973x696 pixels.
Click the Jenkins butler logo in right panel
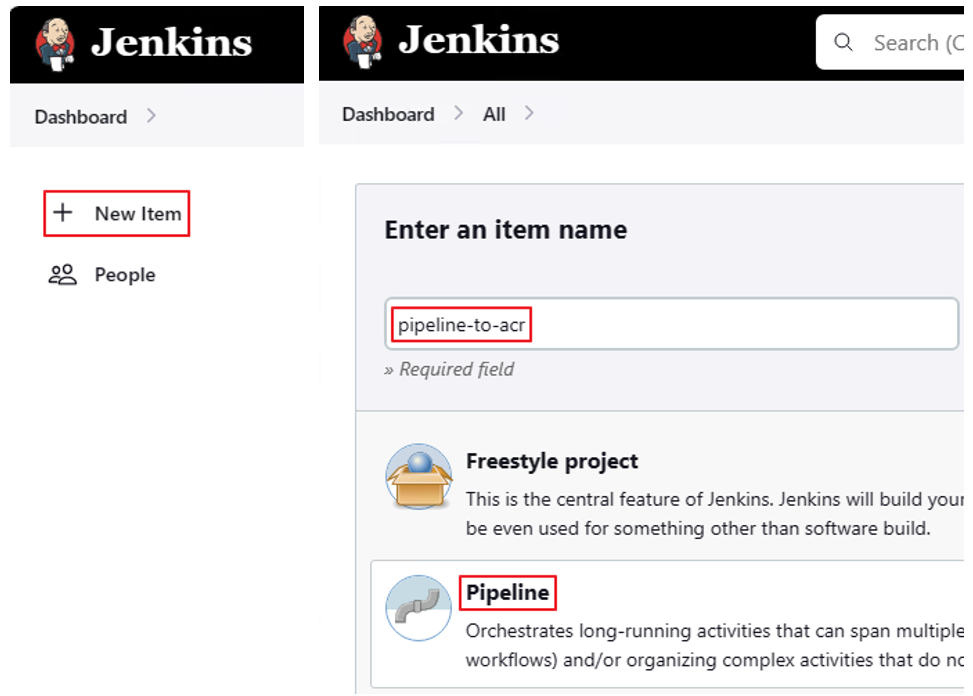tap(362, 42)
